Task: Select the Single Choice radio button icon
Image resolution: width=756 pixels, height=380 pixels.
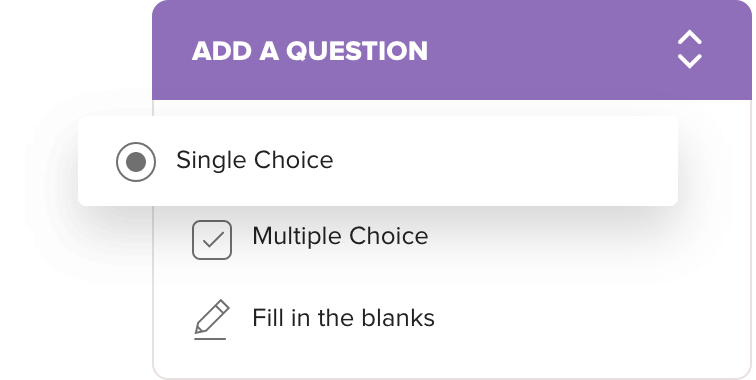Action: 136,162
